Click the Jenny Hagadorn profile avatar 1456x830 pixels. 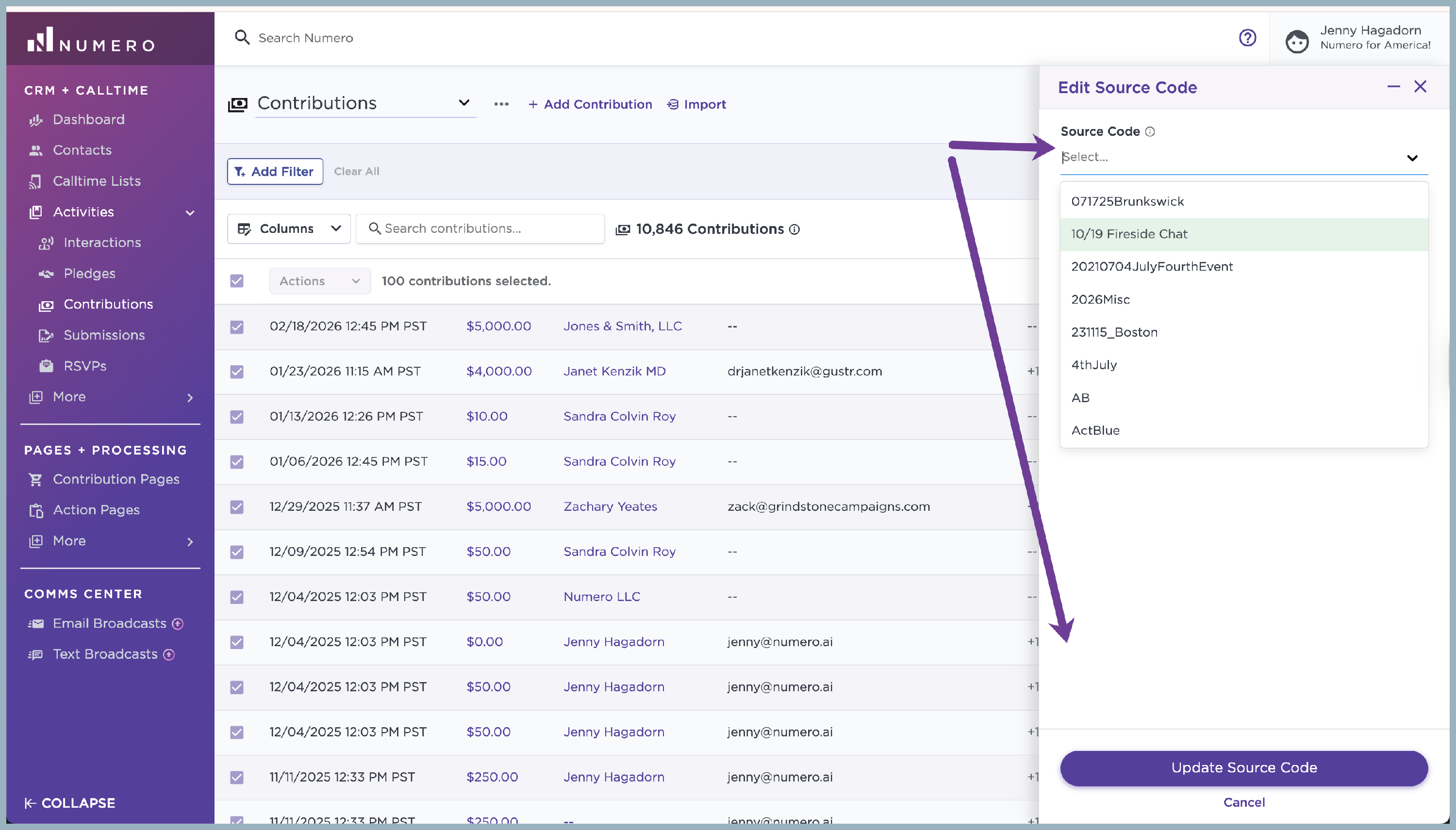[x=1297, y=41]
